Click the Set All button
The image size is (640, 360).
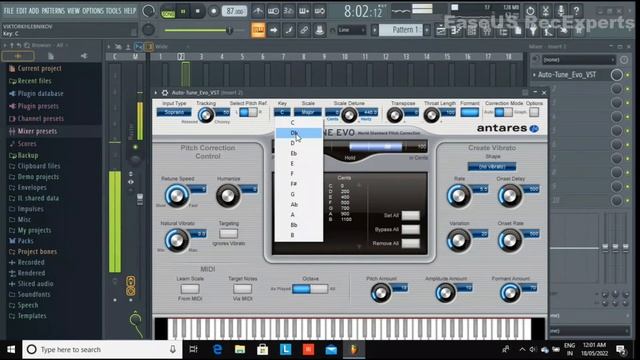coord(411,216)
